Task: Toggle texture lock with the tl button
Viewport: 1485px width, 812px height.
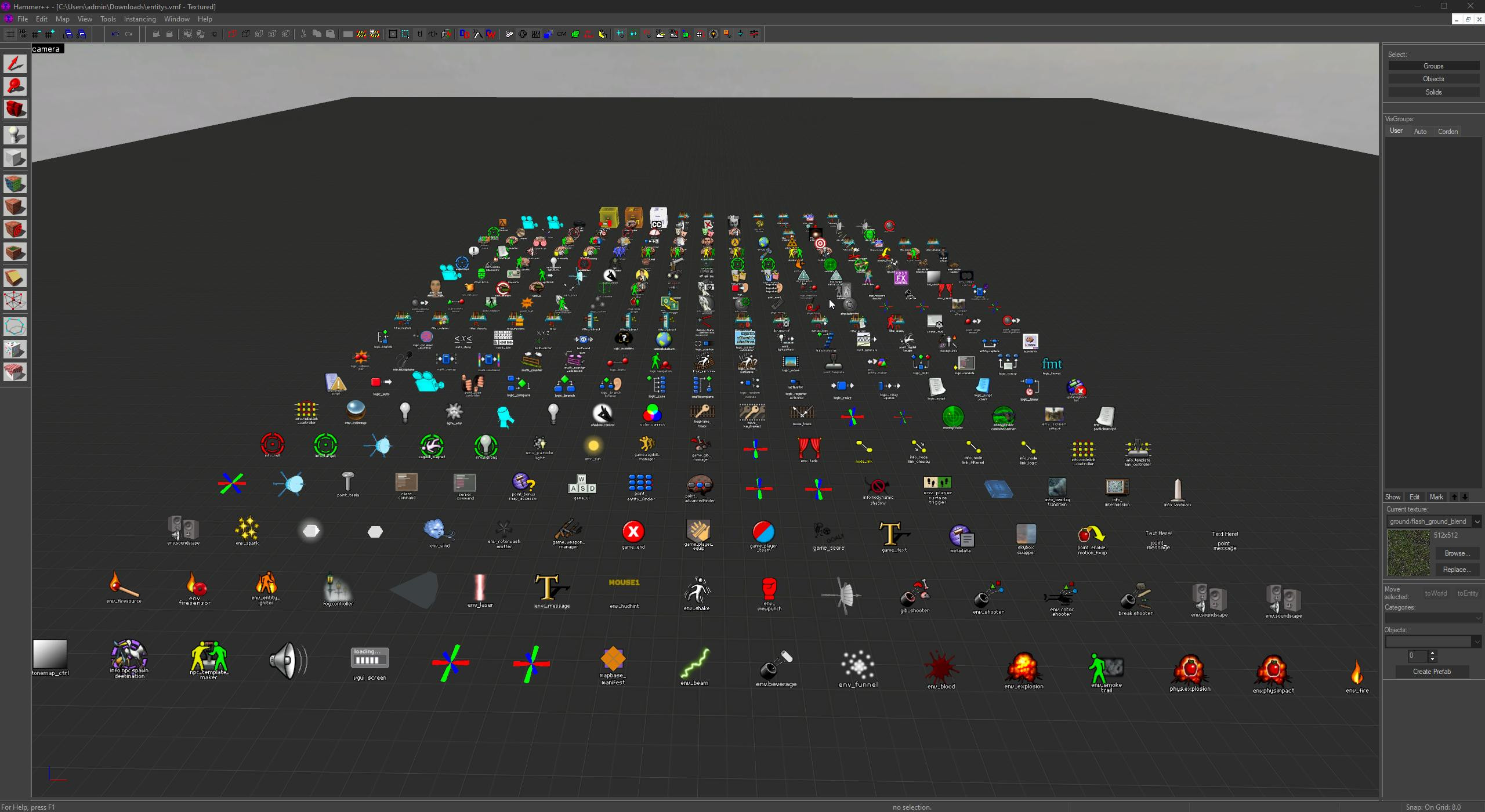Action: click(420, 34)
